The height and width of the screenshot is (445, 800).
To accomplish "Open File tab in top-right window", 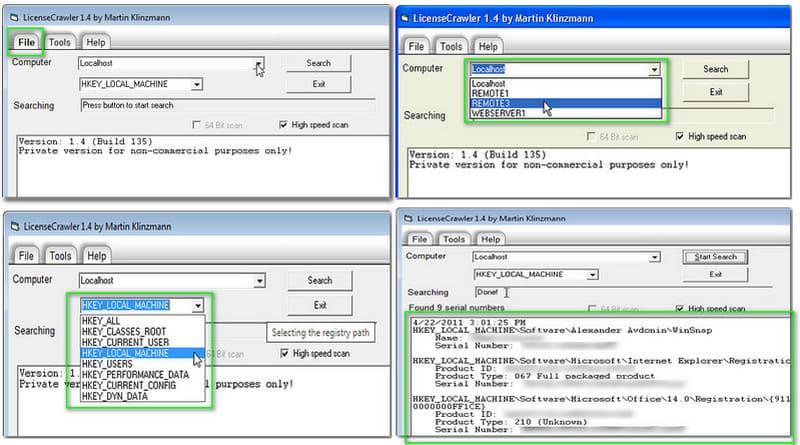I will click(x=416, y=46).
